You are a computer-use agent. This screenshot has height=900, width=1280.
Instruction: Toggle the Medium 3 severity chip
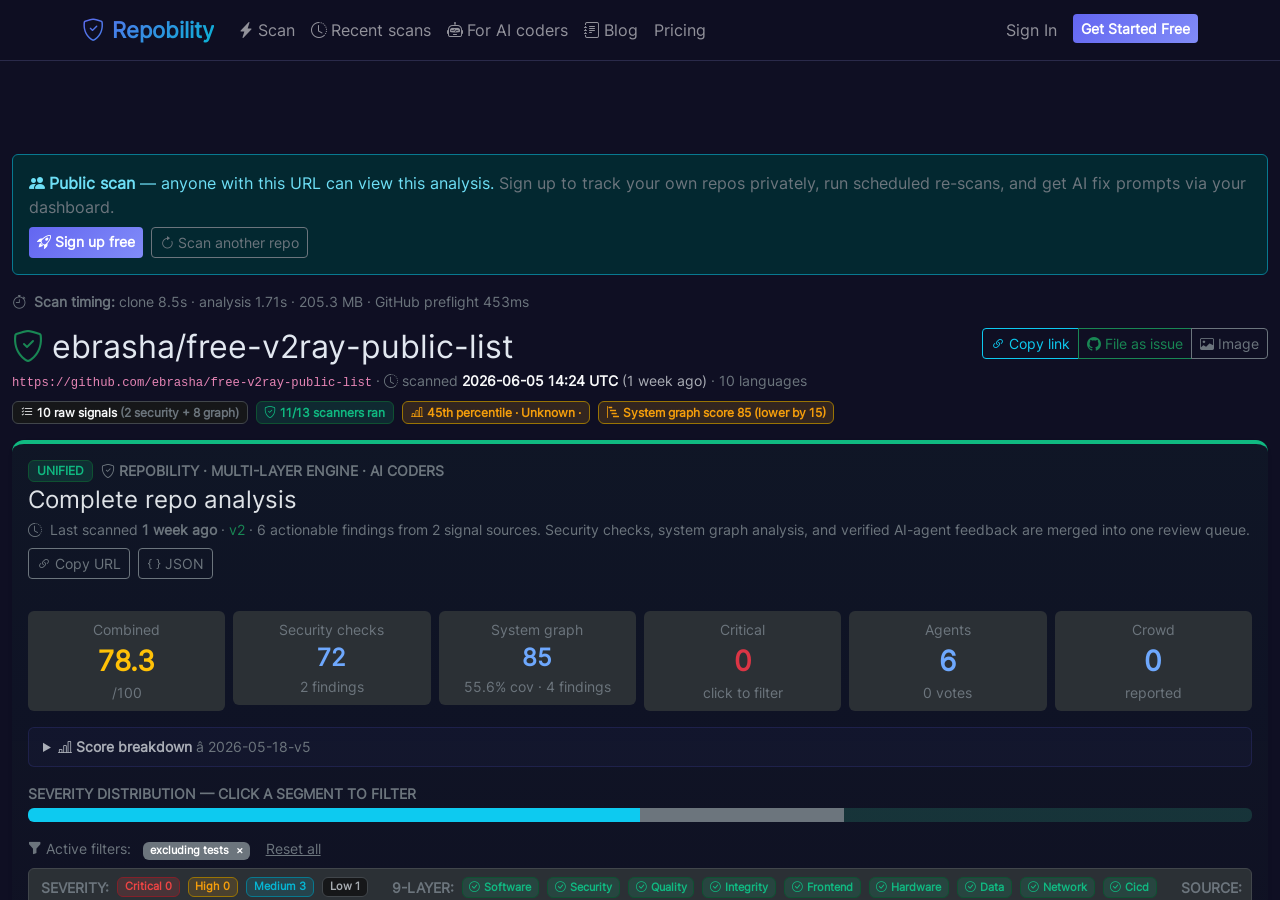280,887
